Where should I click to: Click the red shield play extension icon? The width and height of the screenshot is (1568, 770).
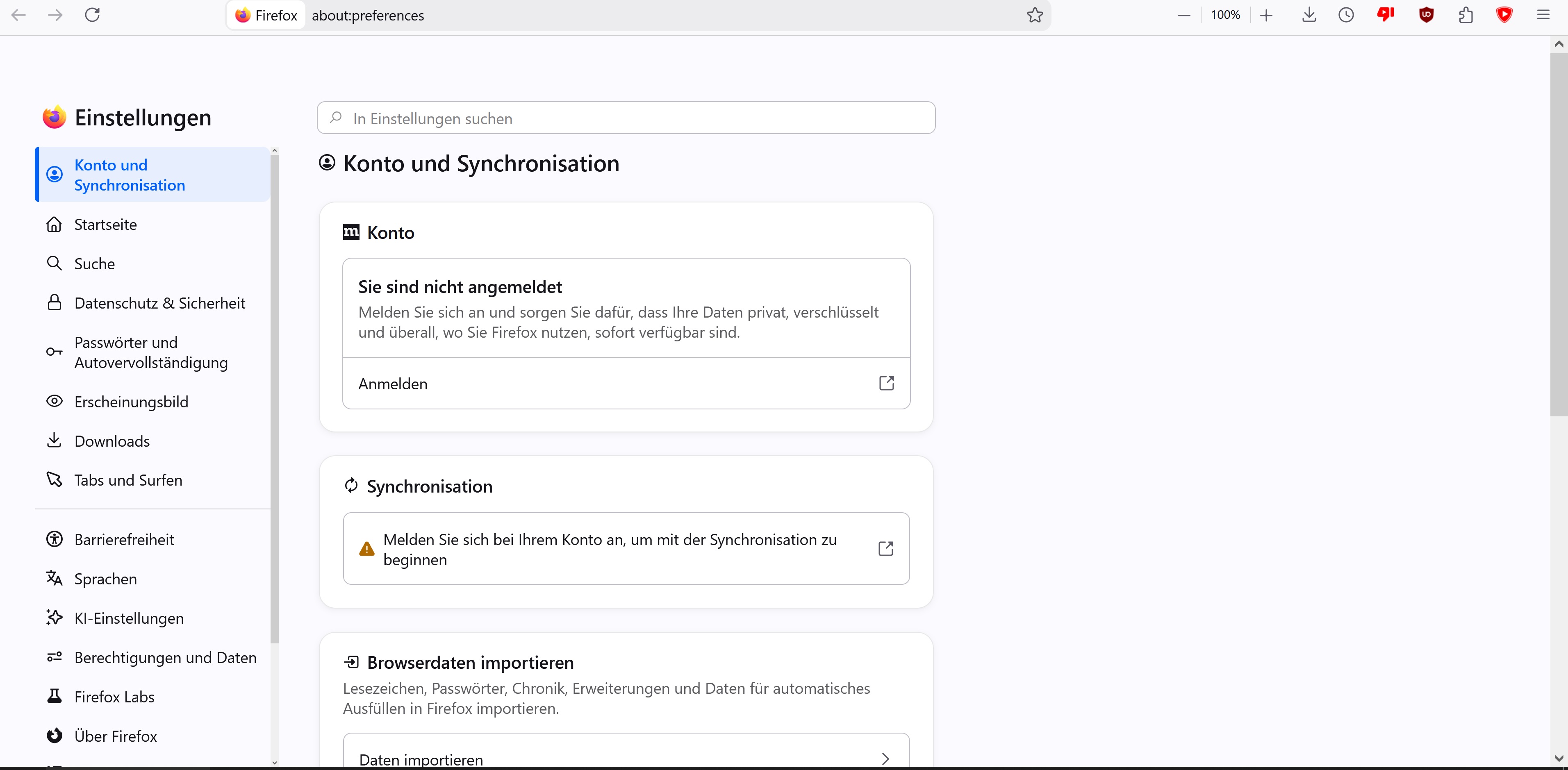1504,15
